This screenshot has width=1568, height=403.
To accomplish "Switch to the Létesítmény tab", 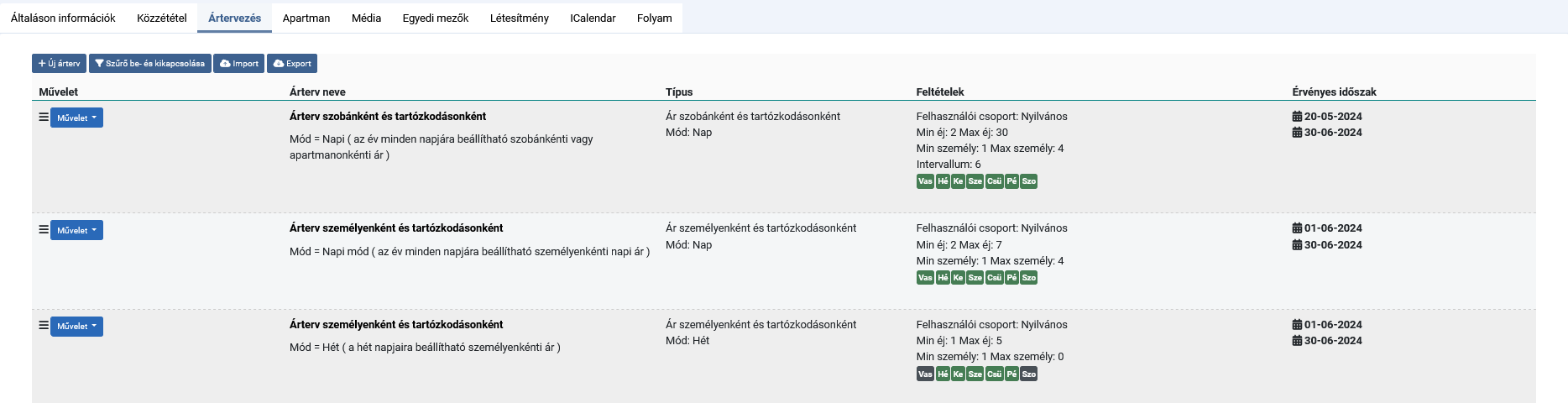I will tap(520, 18).
